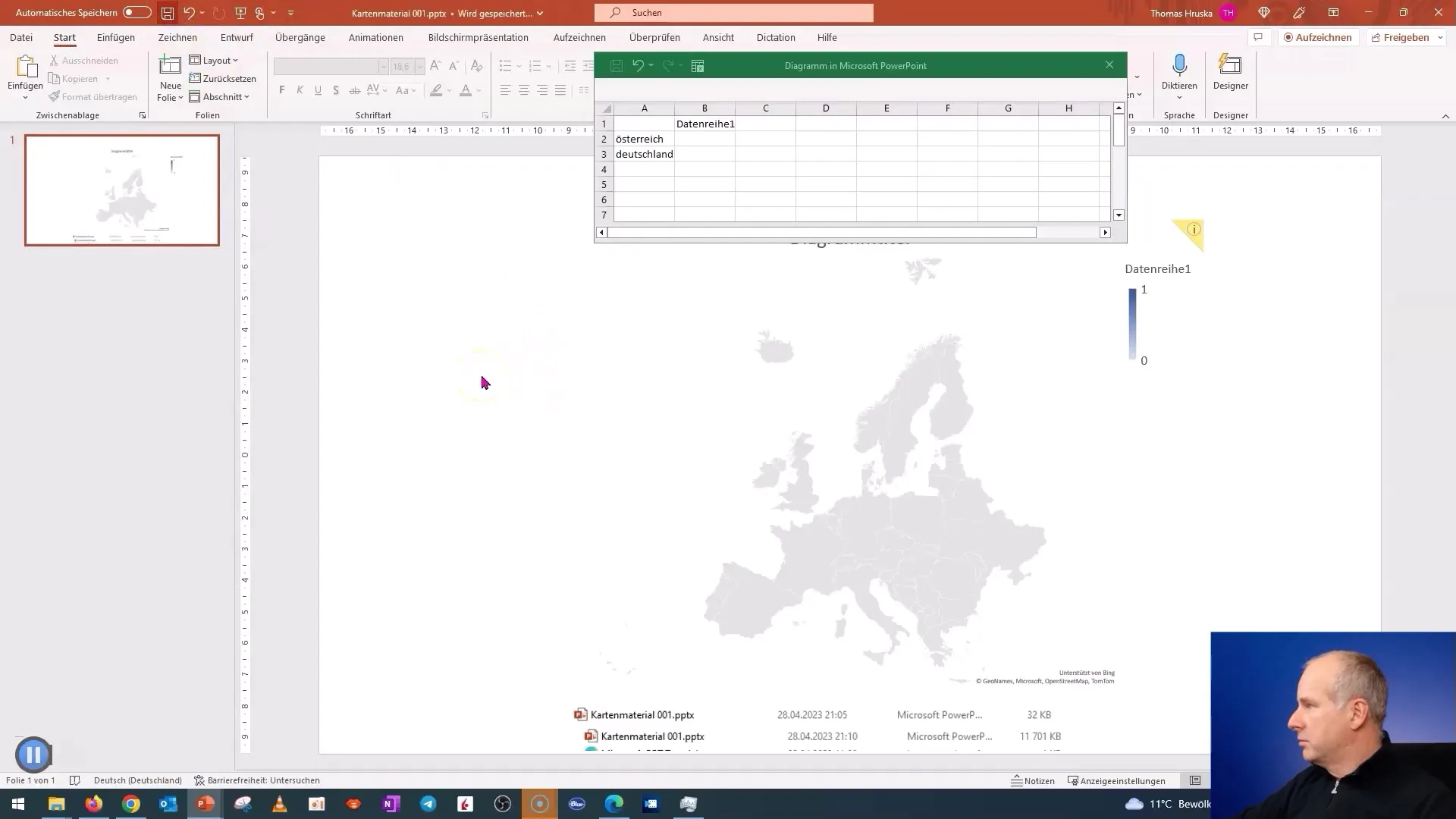Screen dimensions: 1456x819
Task: Open Zwischenablage dialog launcher
Action: [x=142, y=115]
